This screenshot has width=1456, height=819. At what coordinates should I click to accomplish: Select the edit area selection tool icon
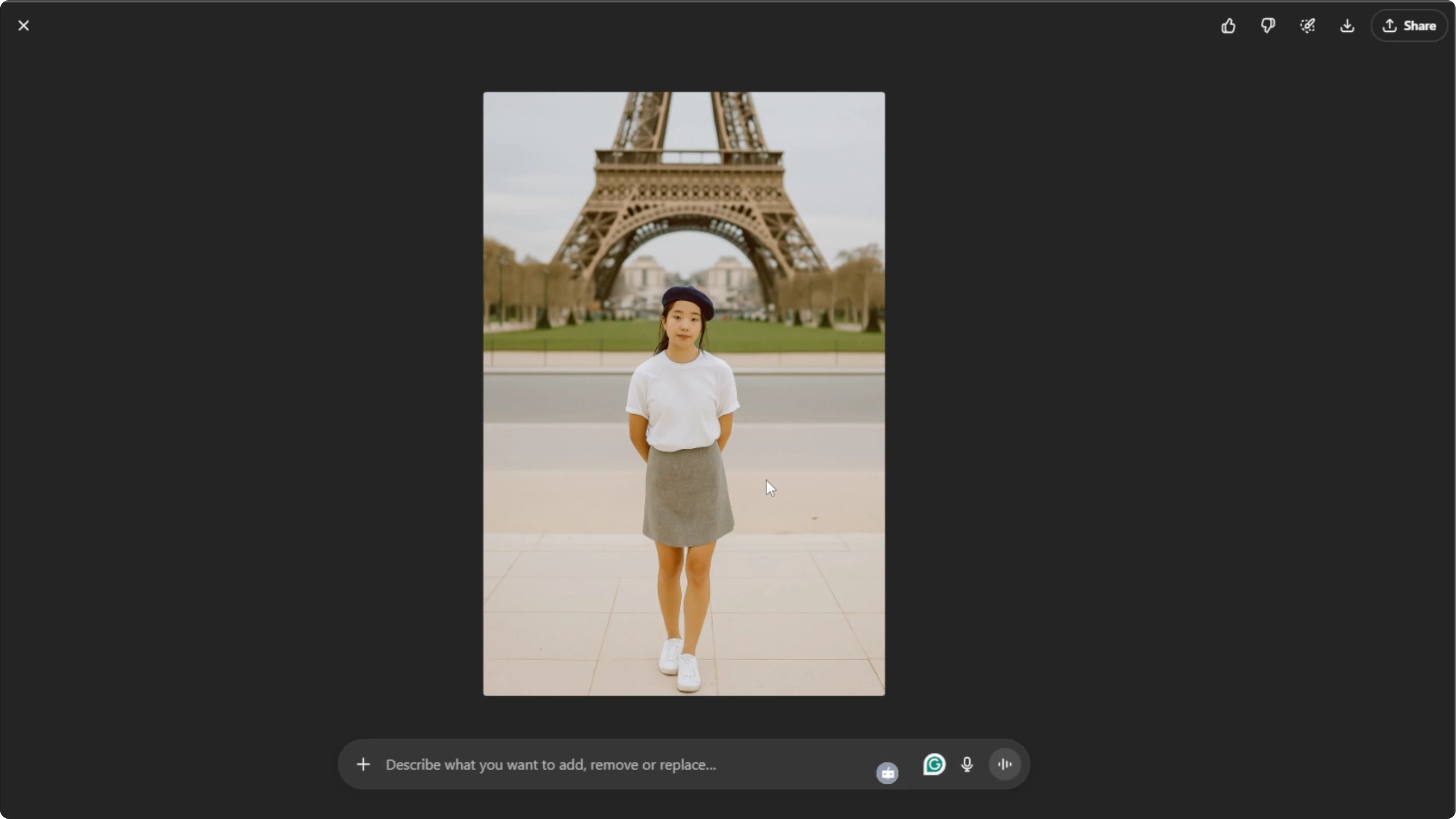pos(1307,25)
